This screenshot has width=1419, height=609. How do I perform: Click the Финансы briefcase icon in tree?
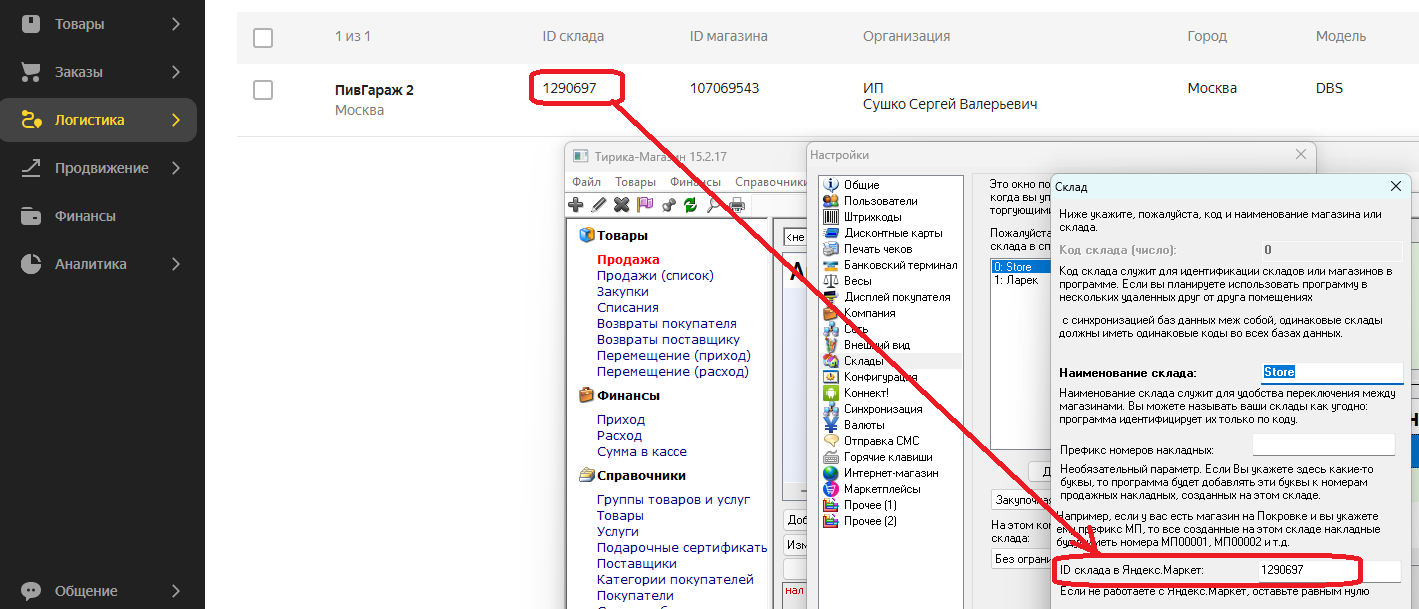click(587, 395)
